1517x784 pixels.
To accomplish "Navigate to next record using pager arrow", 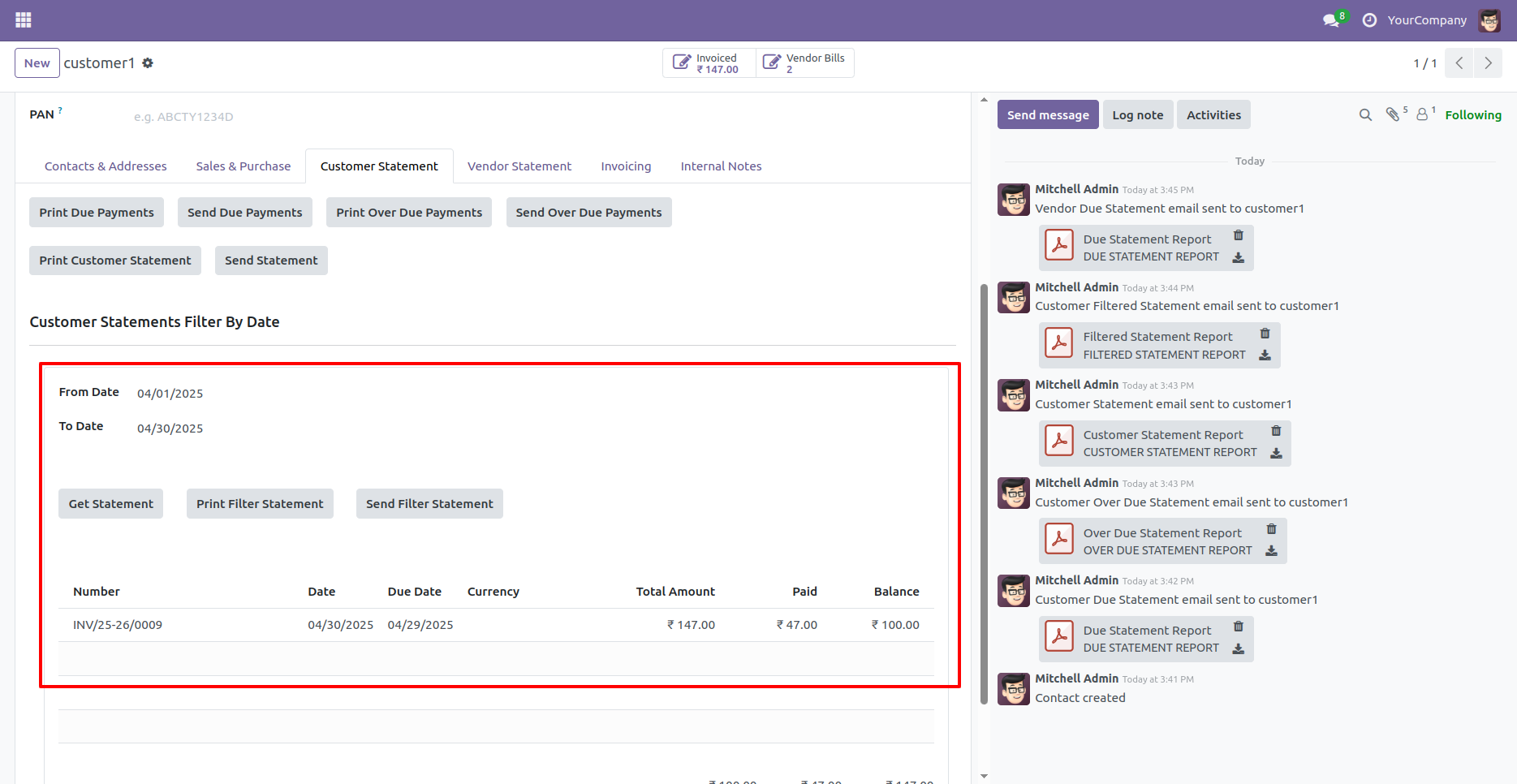I will click(x=1488, y=62).
